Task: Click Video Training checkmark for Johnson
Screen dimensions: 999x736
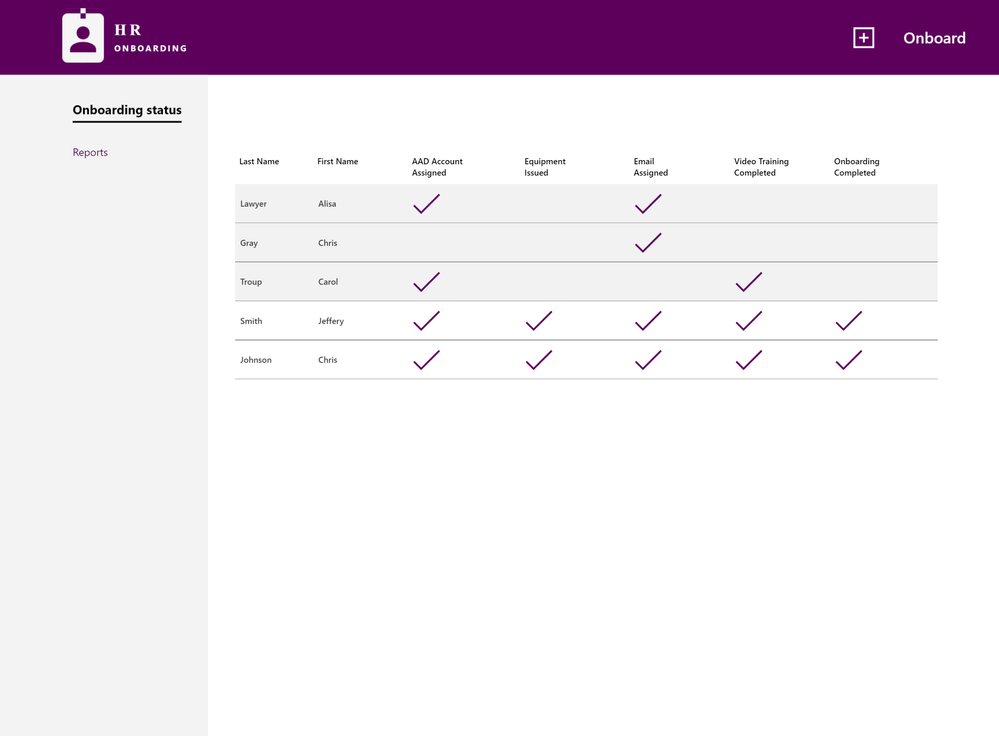Action: pos(749,360)
